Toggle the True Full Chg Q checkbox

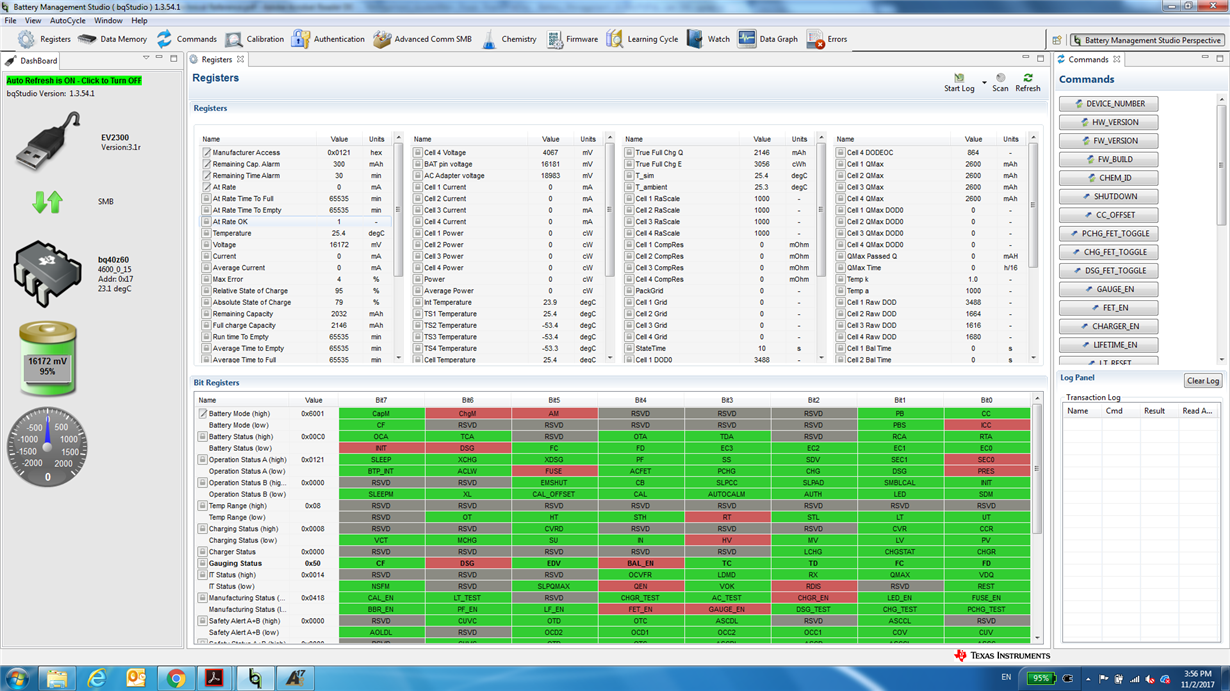click(x=629, y=153)
